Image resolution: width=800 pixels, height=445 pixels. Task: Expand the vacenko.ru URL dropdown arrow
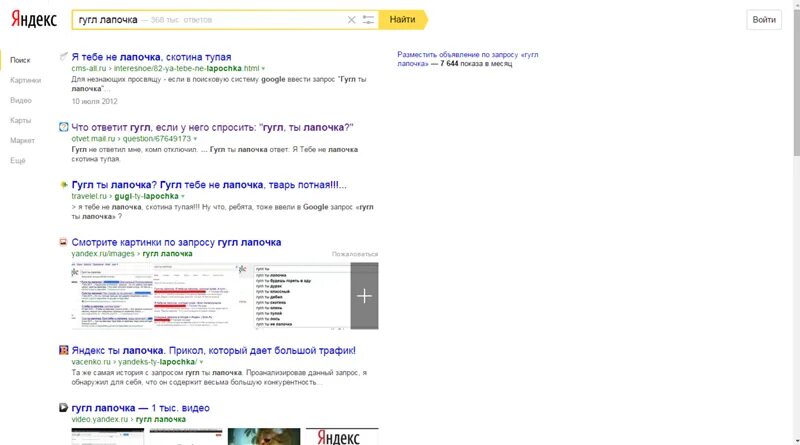201,362
